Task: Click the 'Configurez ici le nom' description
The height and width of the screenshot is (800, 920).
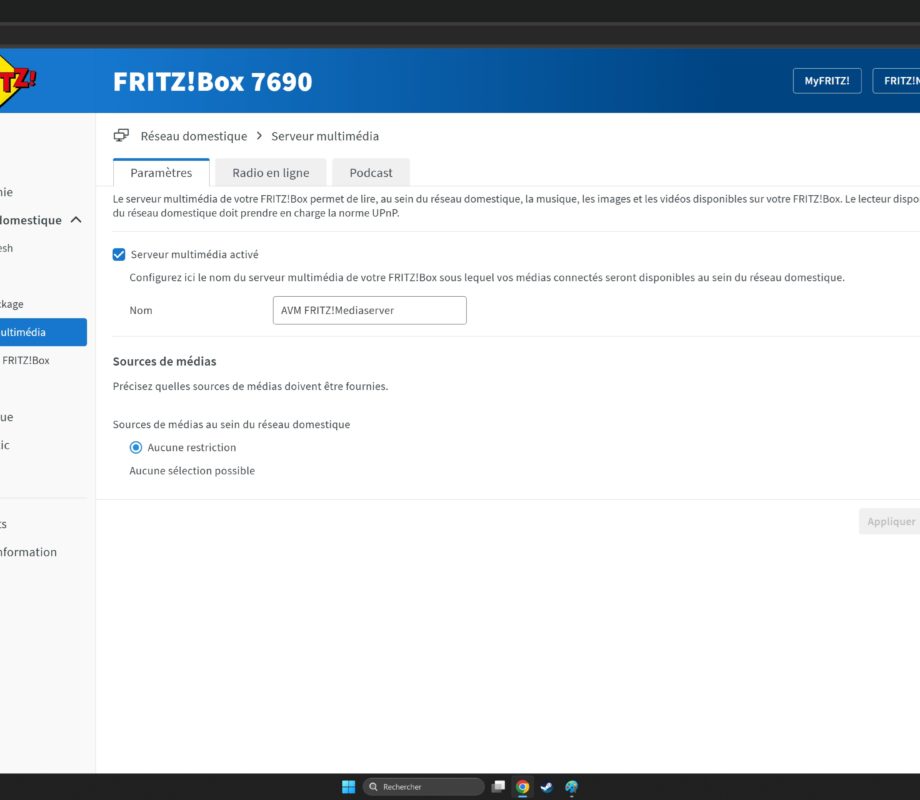Action: pos(487,277)
